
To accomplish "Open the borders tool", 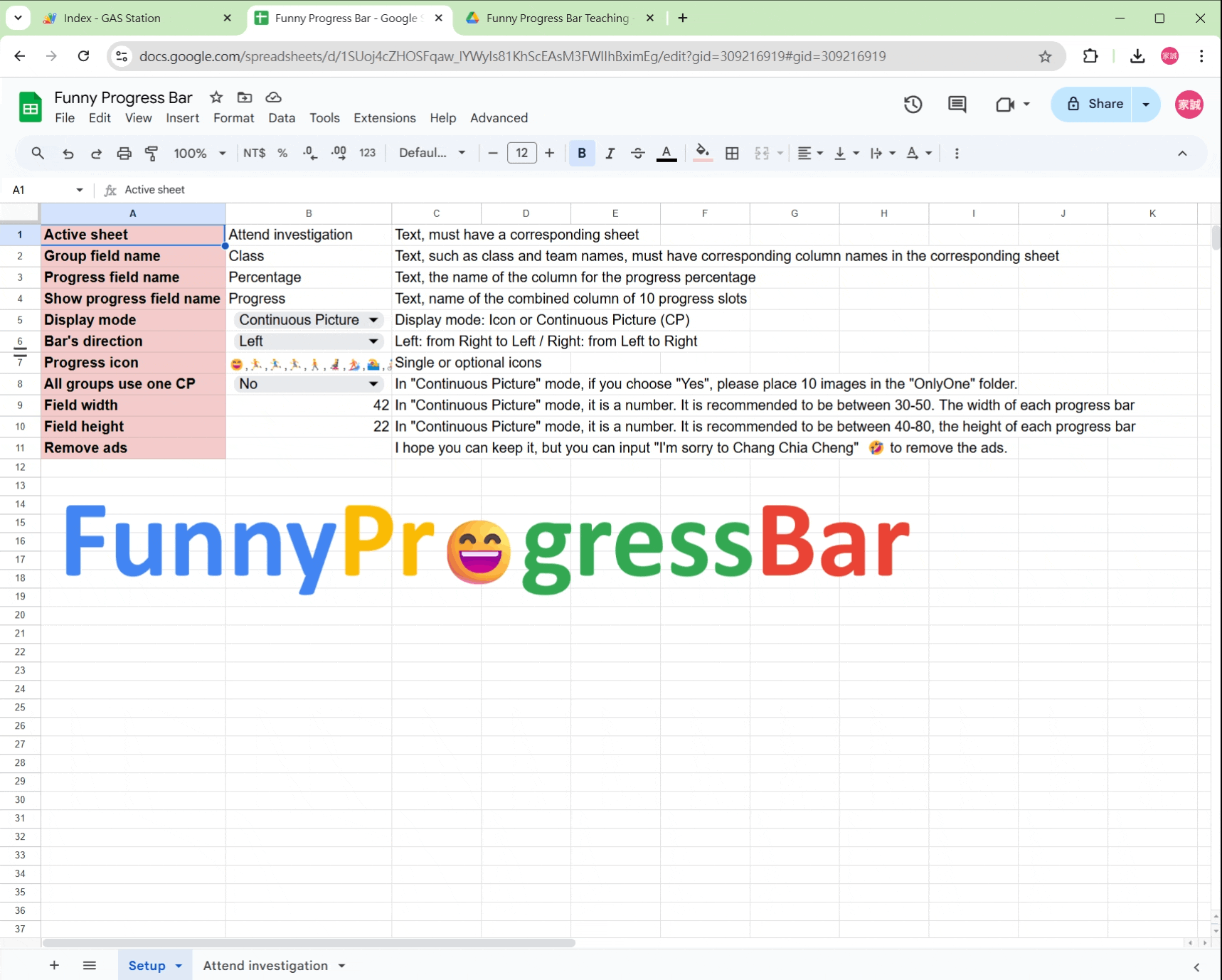I will tap(732, 153).
